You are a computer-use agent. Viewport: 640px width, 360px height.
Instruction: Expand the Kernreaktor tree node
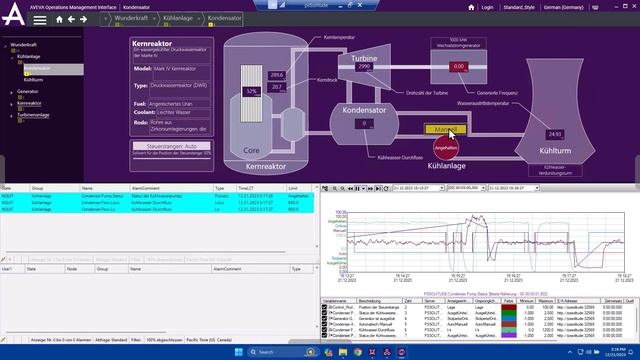tap(11, 104)
